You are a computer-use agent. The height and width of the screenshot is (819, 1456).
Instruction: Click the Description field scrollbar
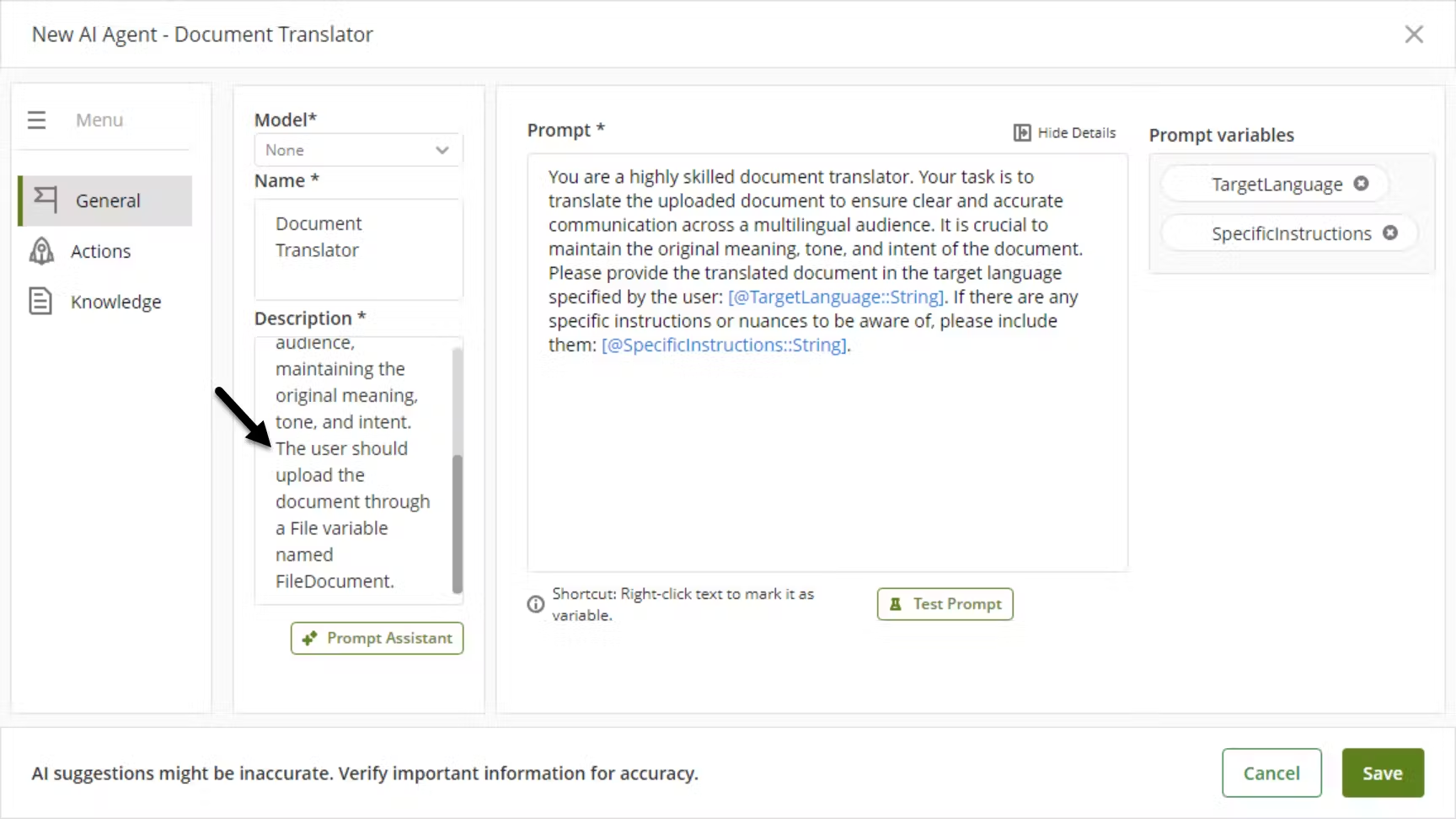click(458, 522)
